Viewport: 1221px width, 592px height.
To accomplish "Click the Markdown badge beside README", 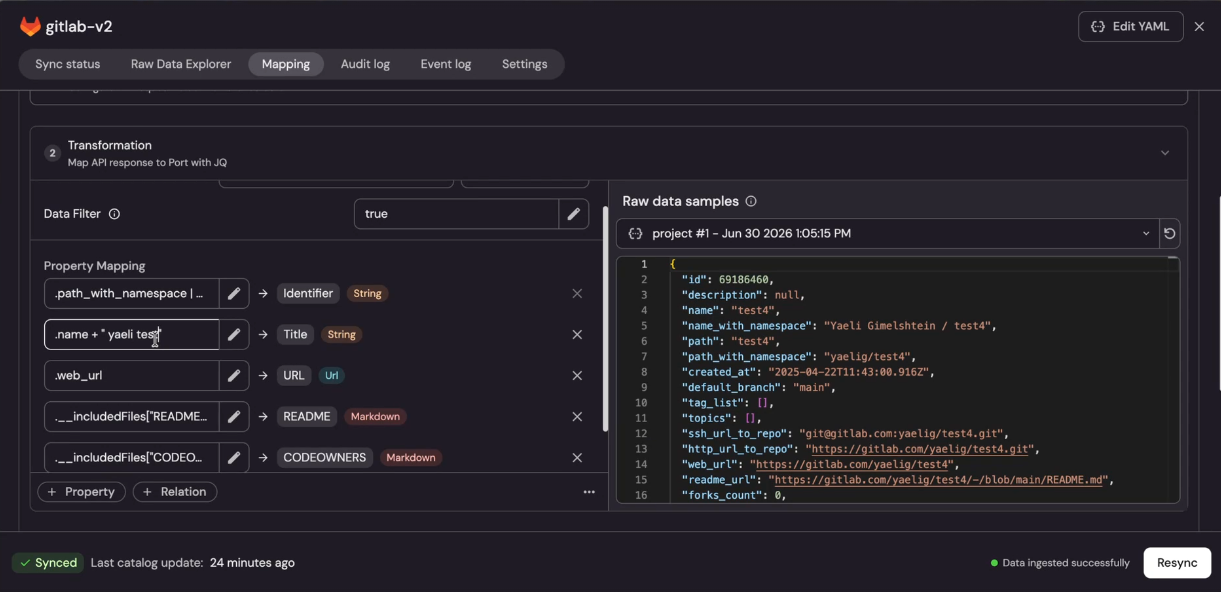I will pyautogui.click(x=375, y=417).
